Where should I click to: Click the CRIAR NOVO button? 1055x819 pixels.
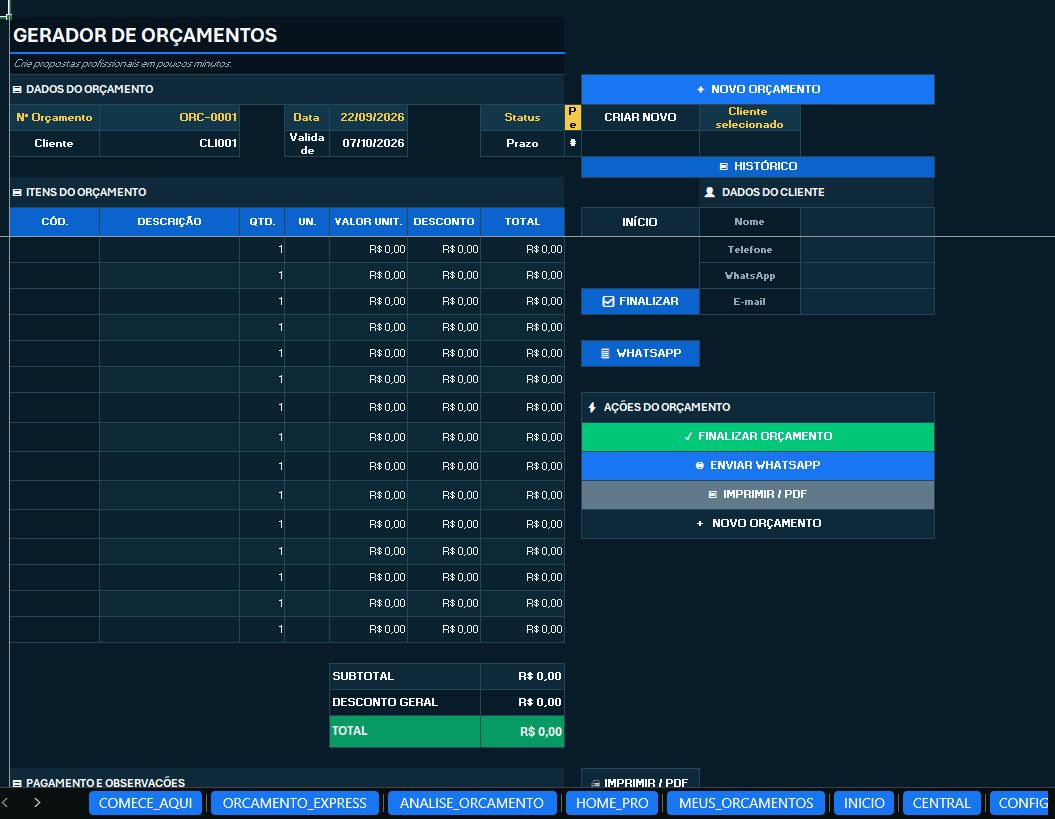click(640, 117)
